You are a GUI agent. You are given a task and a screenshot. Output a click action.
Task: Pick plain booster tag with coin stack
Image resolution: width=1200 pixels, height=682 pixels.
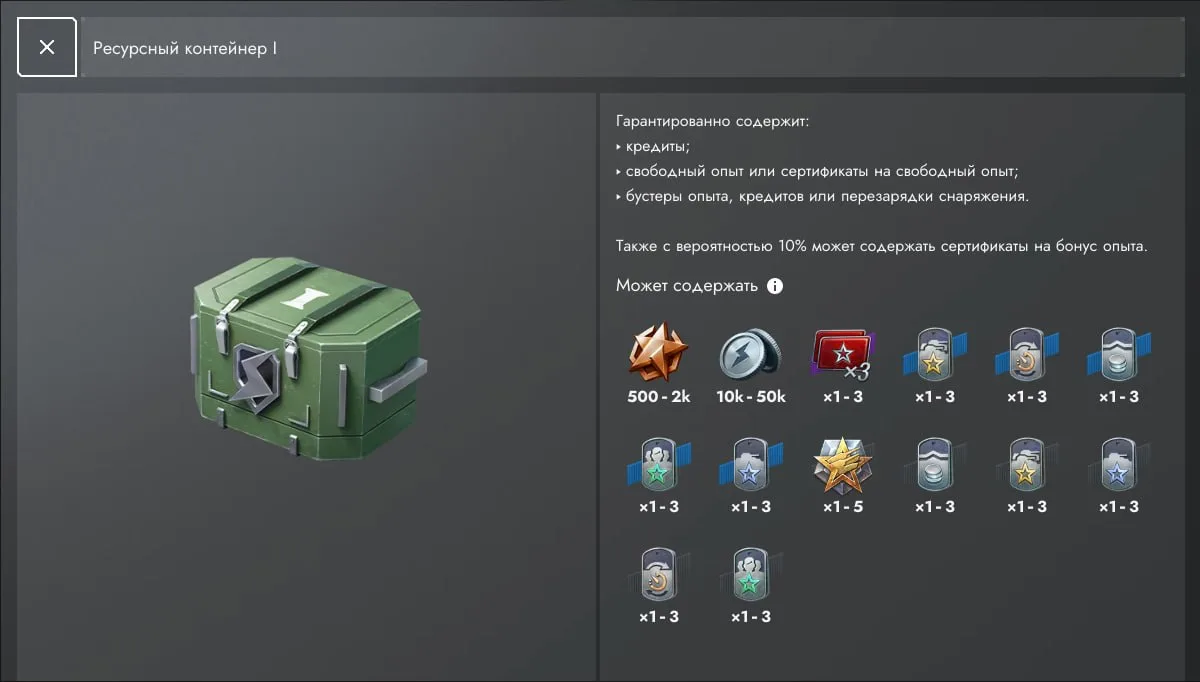(x=935, y=463)
